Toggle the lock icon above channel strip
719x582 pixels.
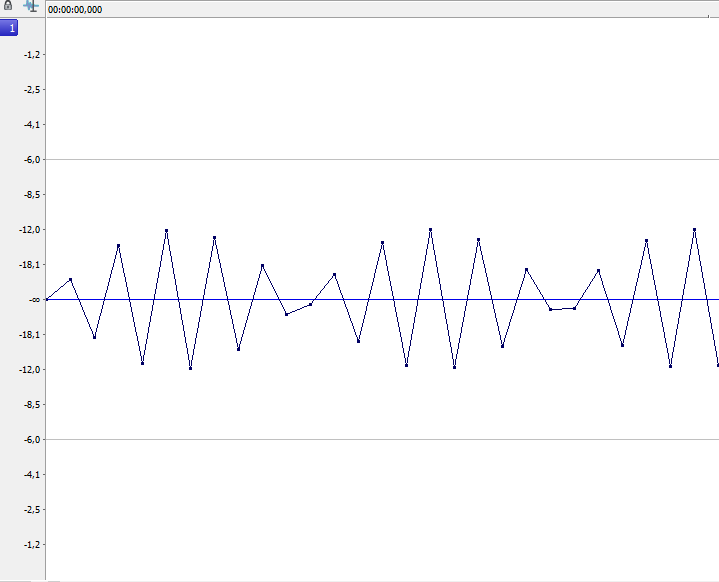point(8,5)
